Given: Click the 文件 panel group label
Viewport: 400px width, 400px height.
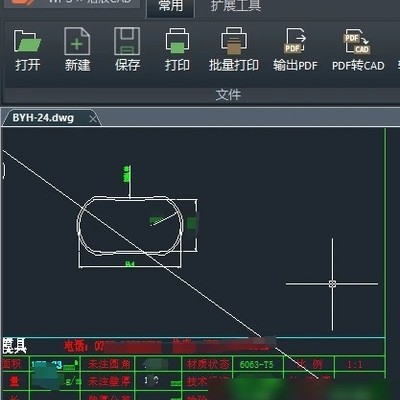Looking at the screenshot, I should [x=228, y=95].
